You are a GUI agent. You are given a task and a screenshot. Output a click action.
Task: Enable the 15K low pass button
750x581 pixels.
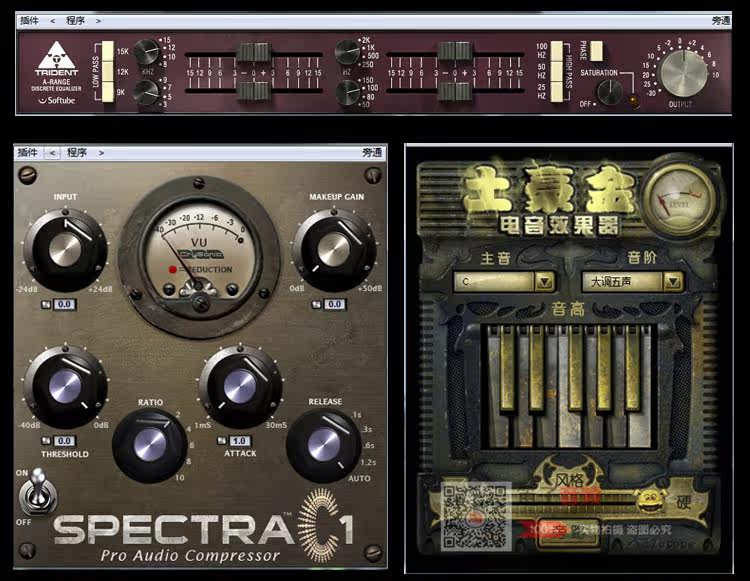point(108,51)
